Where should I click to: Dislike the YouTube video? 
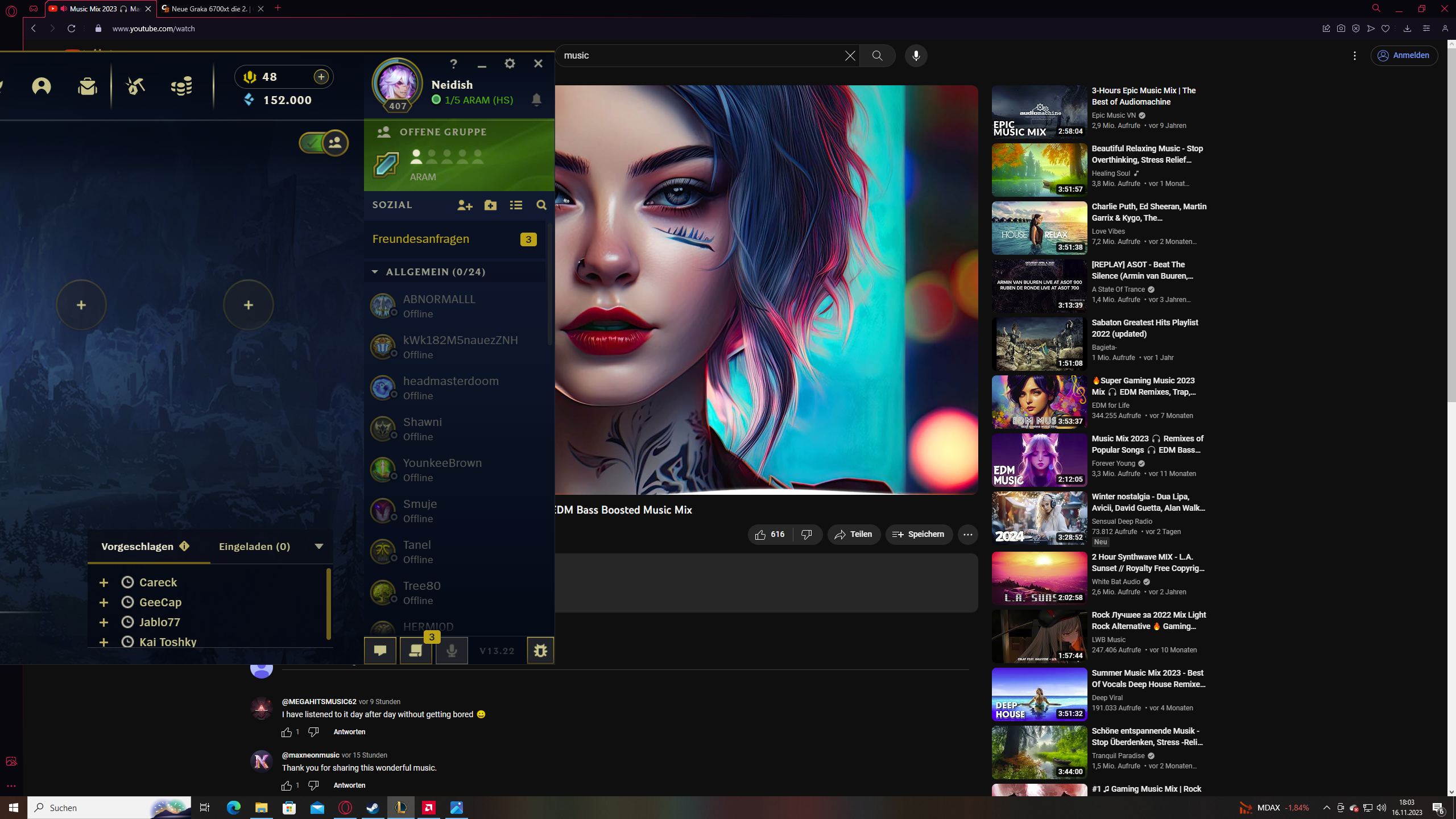point(806,535)
